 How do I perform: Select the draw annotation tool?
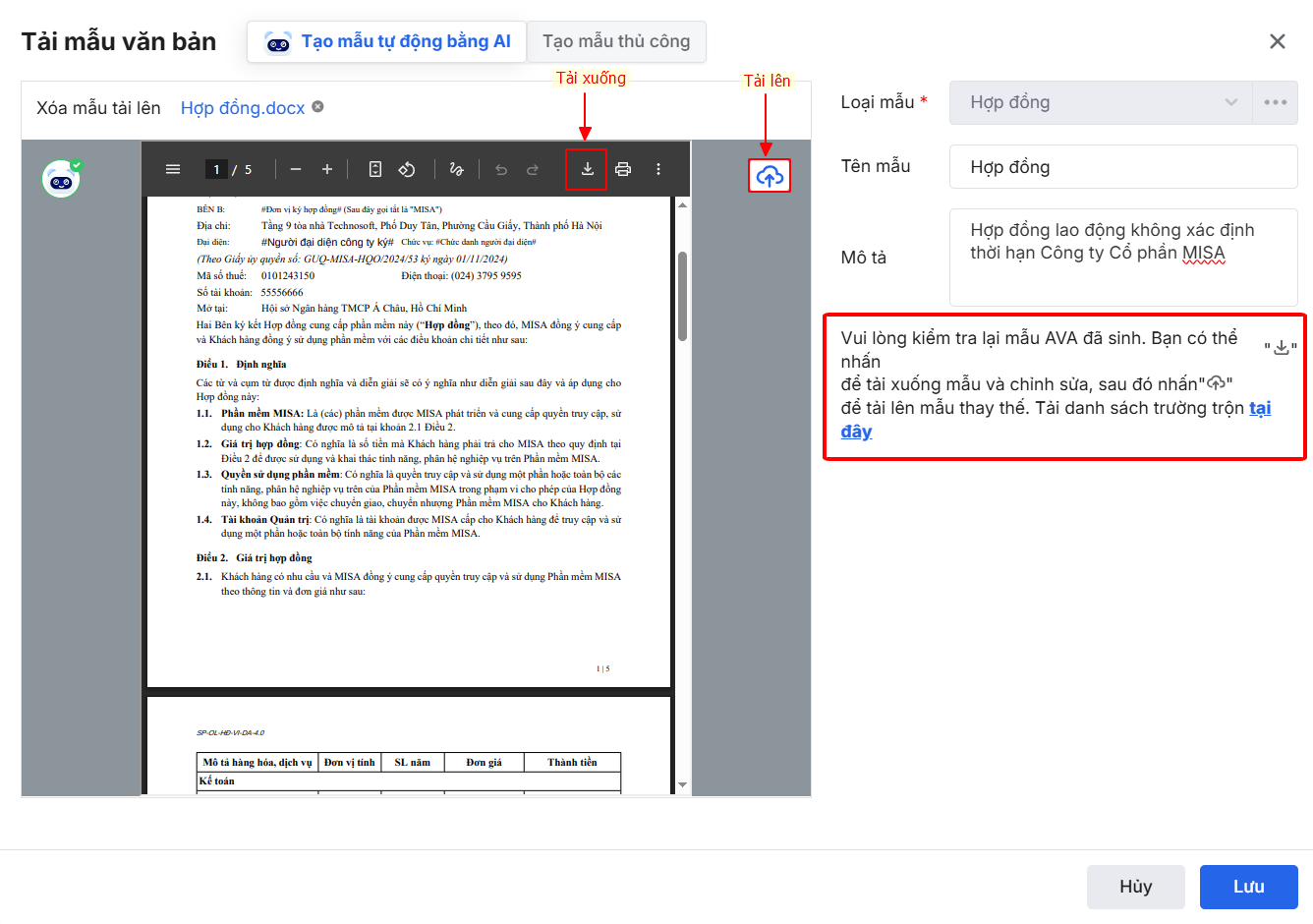pyautogui.click(x=456, y=169)
